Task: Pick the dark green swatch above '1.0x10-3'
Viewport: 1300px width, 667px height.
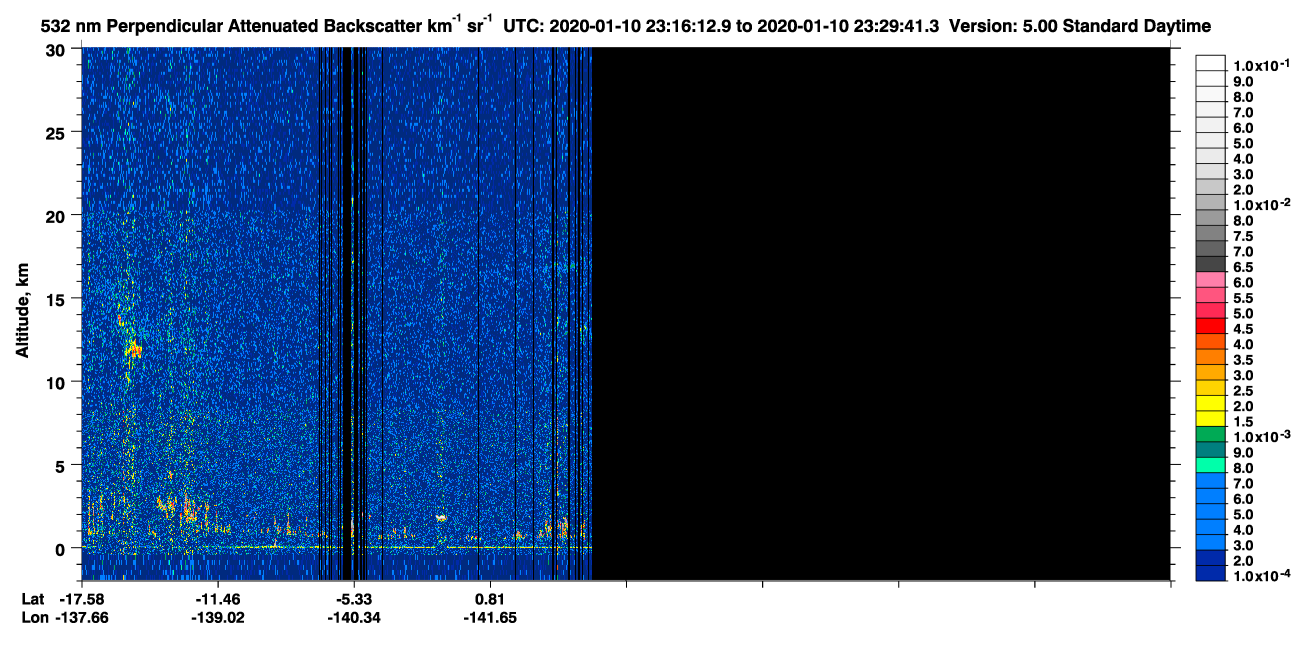Action: [x=1210, y=433]
